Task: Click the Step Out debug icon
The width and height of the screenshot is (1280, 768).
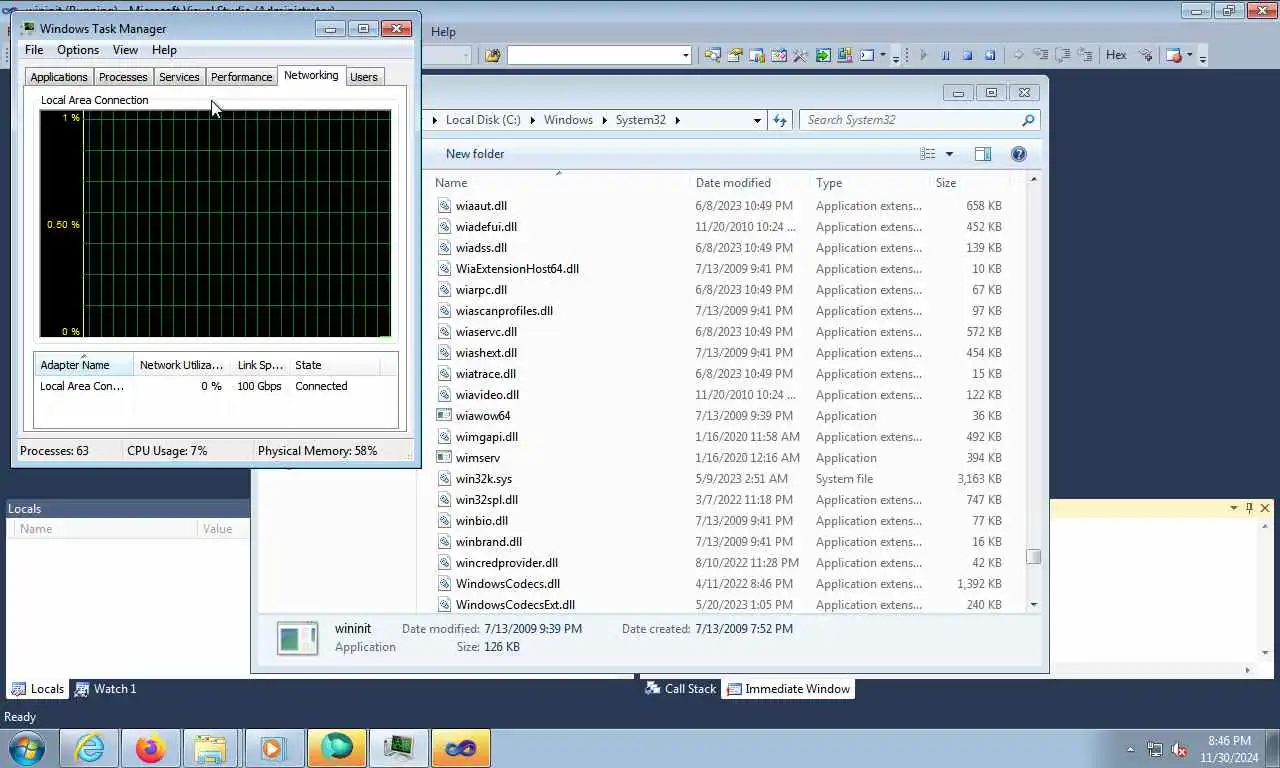Action: click(x=1085, y=55)
